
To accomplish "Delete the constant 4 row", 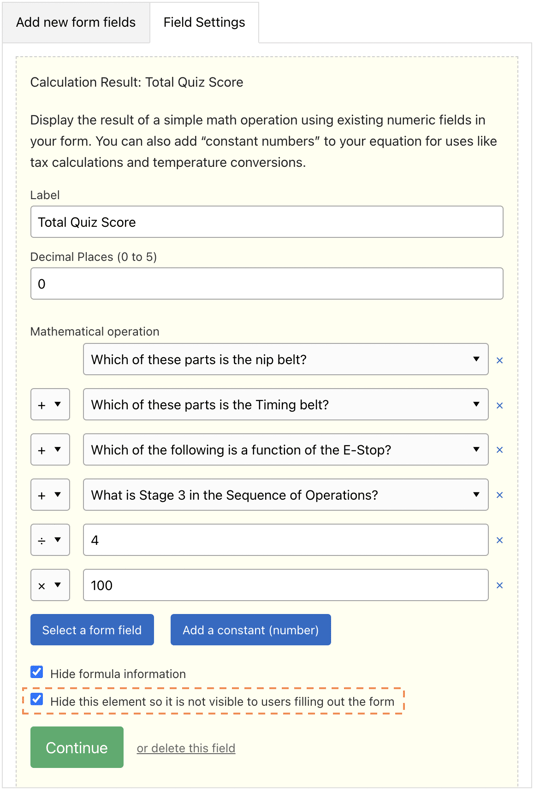I will 500,540.
